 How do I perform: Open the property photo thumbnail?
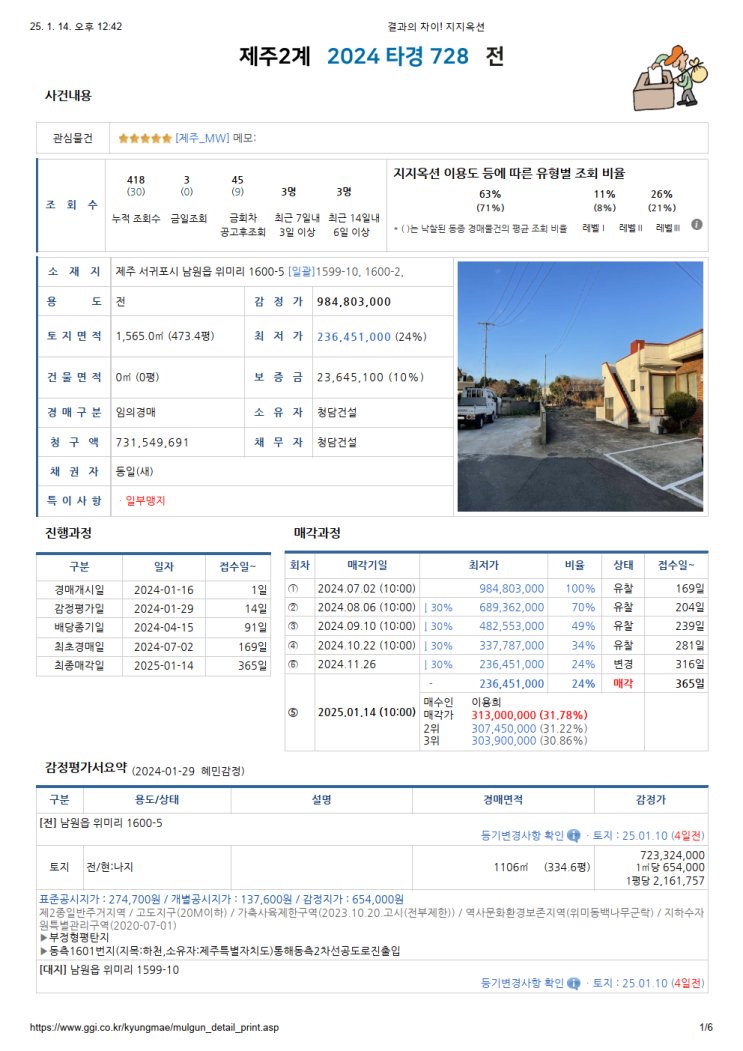(580, 386)
